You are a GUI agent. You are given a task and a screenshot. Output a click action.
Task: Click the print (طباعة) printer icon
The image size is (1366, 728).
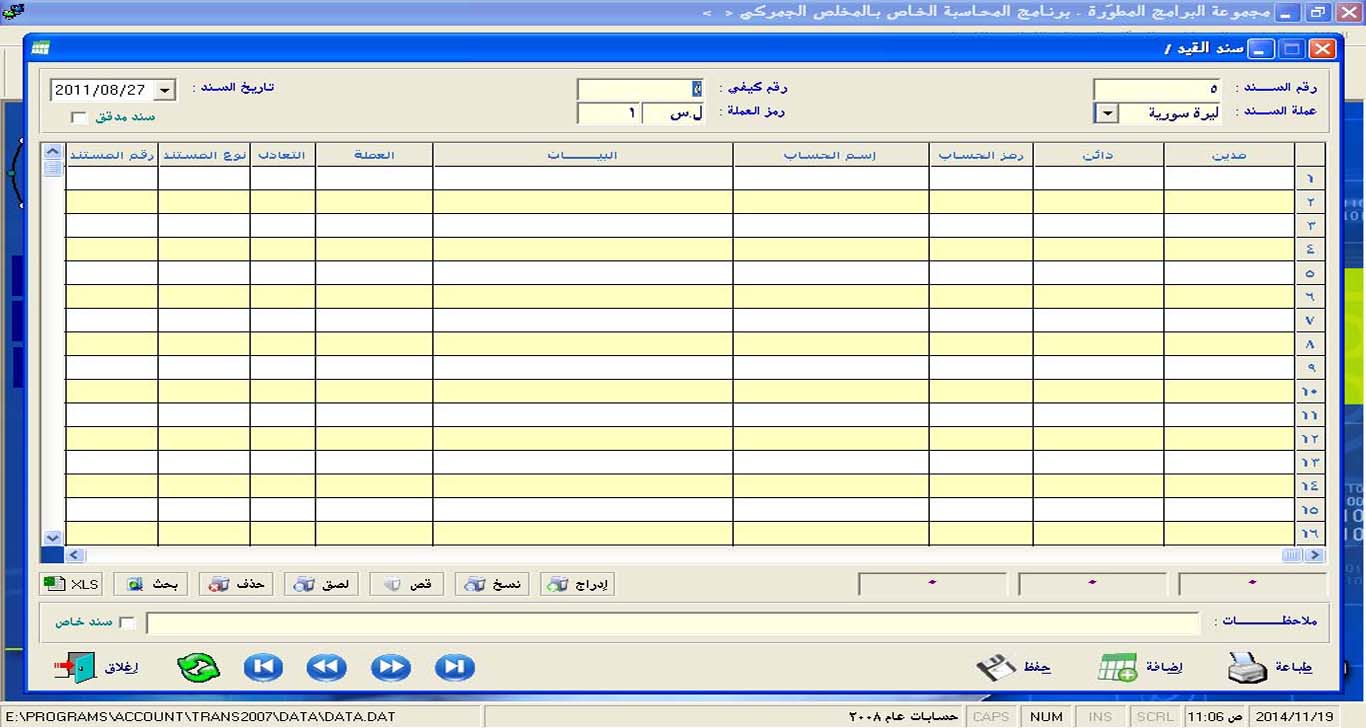click(x=1247, y=667)
